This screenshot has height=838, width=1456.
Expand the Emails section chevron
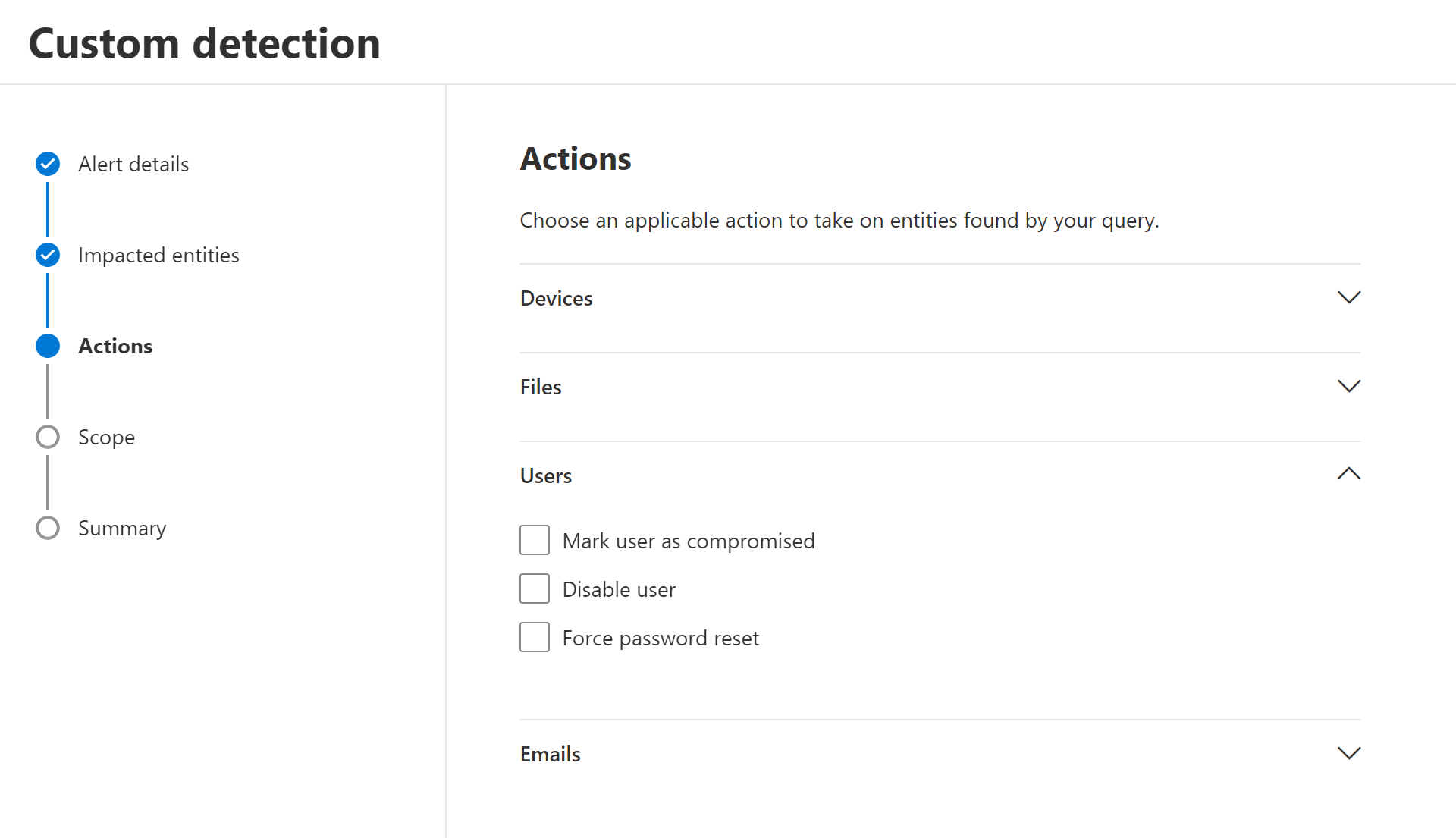pyautogui.click(x=1349, y=753)
